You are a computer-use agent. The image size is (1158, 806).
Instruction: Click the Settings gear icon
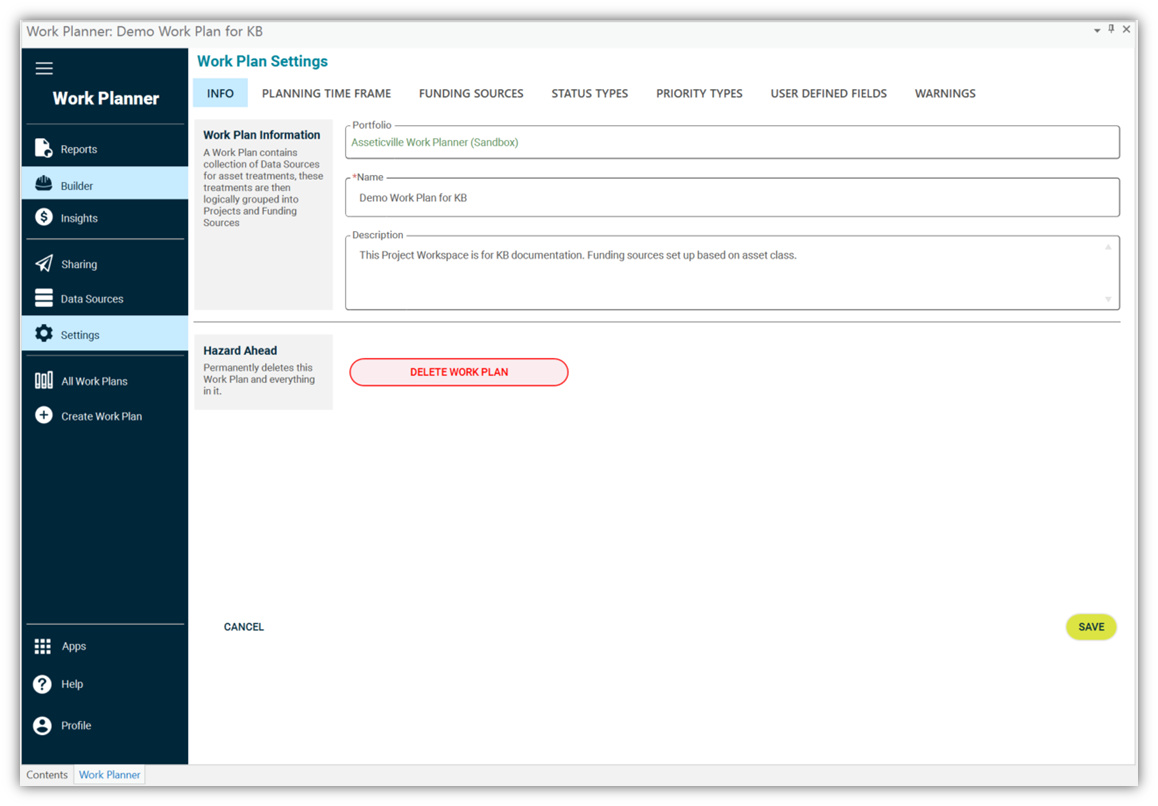pyautogui.click(x=44, y=334)
